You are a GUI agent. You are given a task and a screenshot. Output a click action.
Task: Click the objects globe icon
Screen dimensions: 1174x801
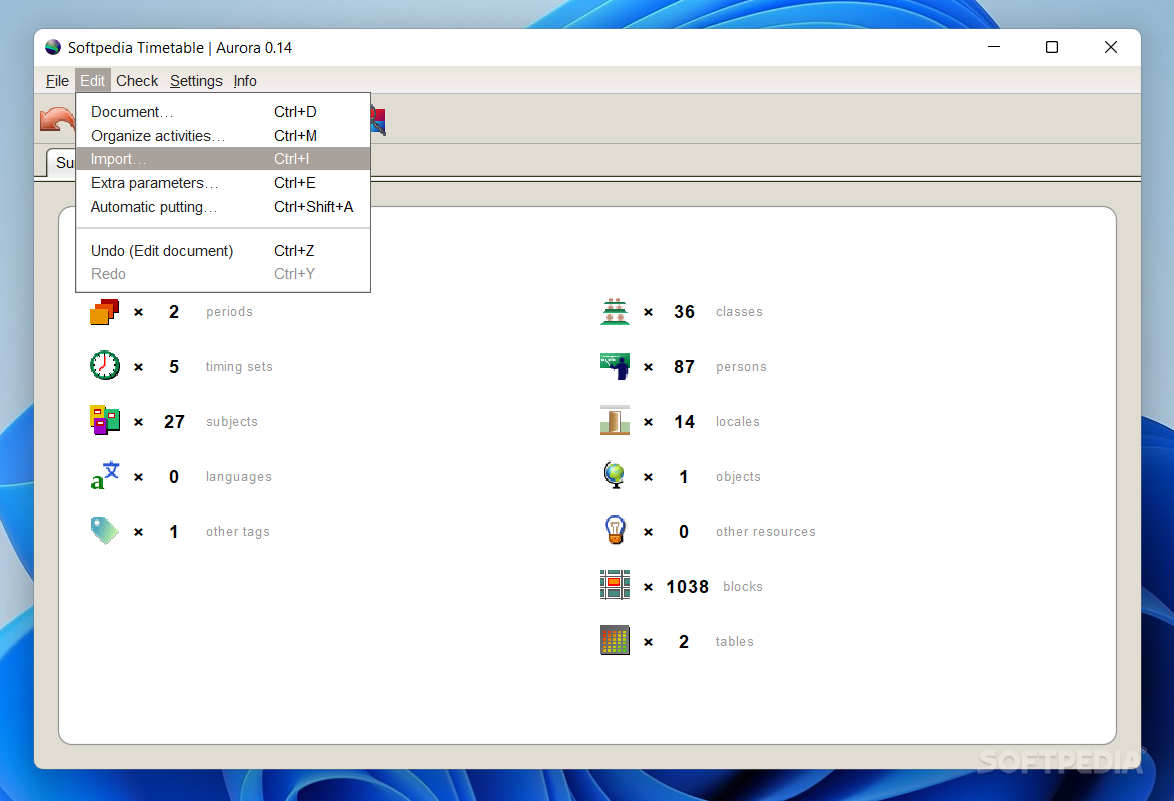615,475
